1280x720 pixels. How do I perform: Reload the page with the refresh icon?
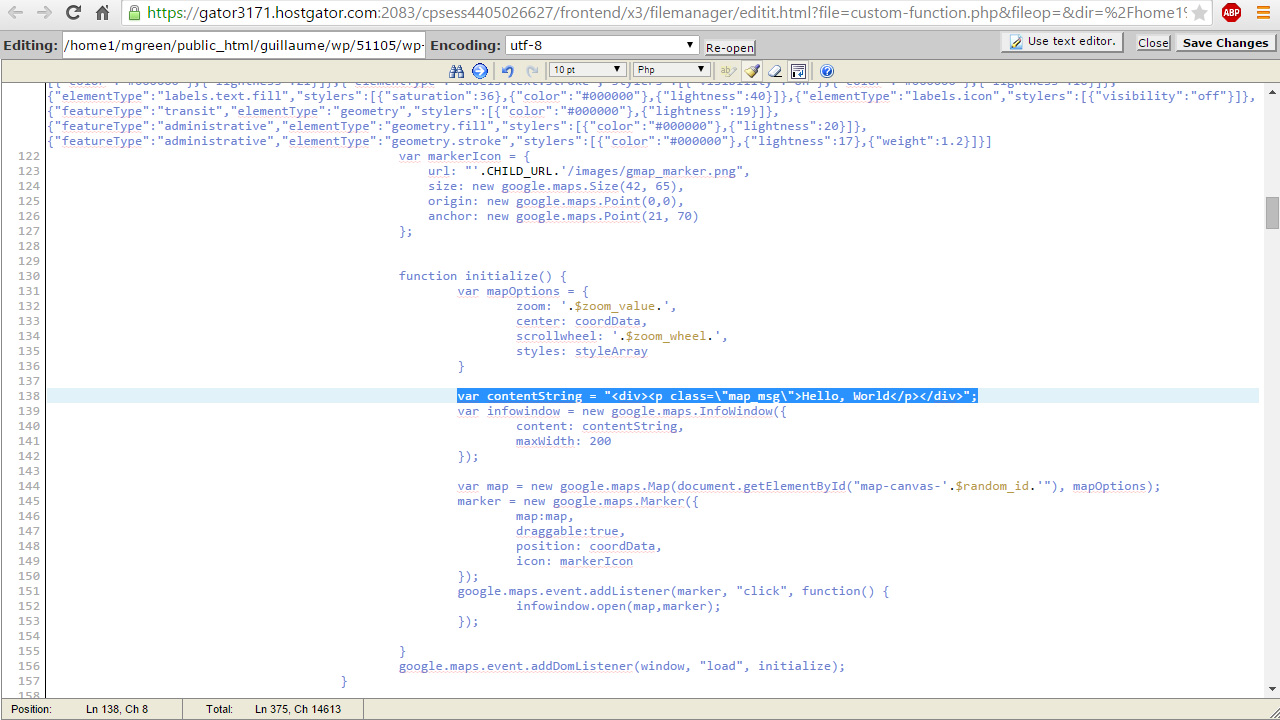pyautogui.click(x=73, y=13)
